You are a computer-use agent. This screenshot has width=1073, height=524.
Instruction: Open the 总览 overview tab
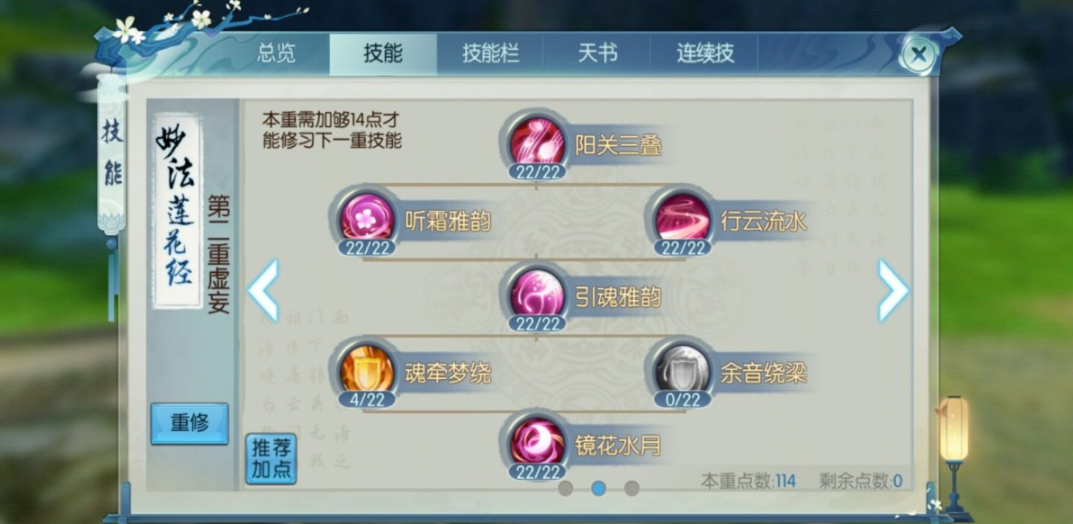[276, 54]
